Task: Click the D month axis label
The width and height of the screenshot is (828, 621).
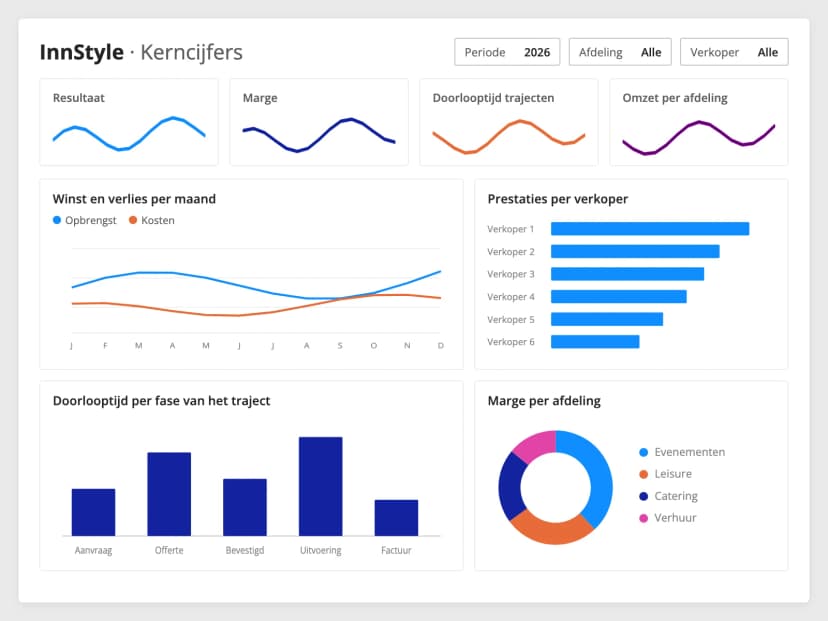Action: 441,345
